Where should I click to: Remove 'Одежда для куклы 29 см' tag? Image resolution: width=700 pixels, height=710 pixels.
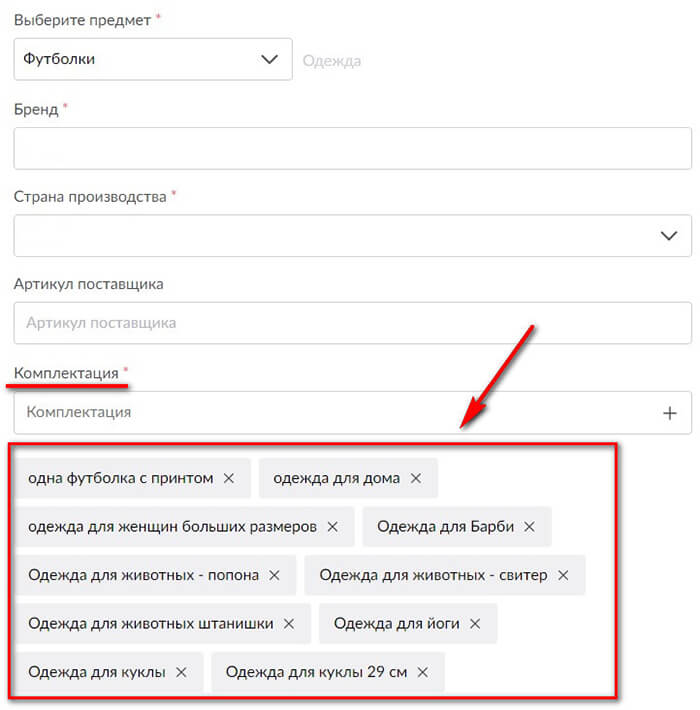423,672
